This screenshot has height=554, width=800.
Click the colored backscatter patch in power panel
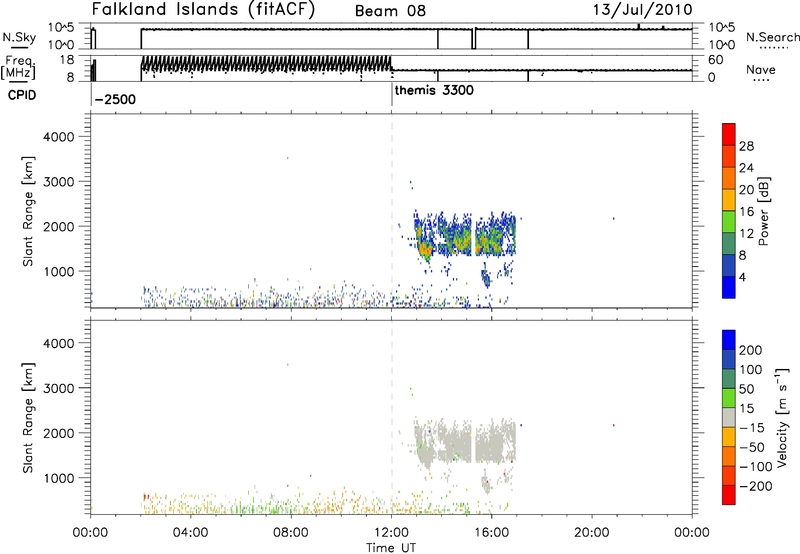[464, 236]
